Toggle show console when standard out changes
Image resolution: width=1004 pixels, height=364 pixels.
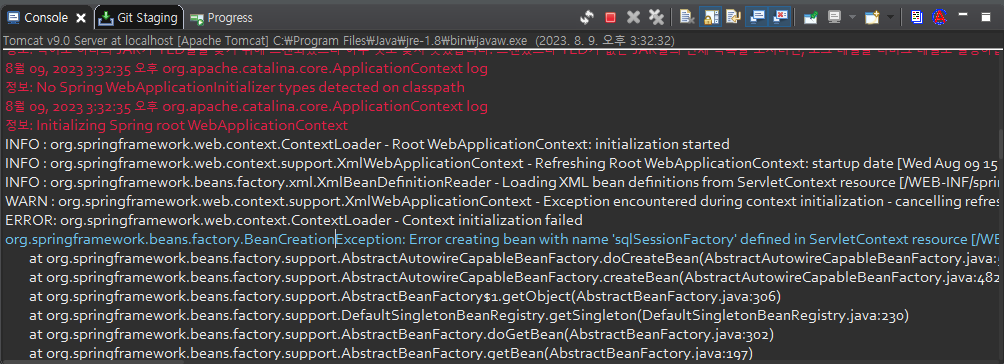tap(756, 17)
